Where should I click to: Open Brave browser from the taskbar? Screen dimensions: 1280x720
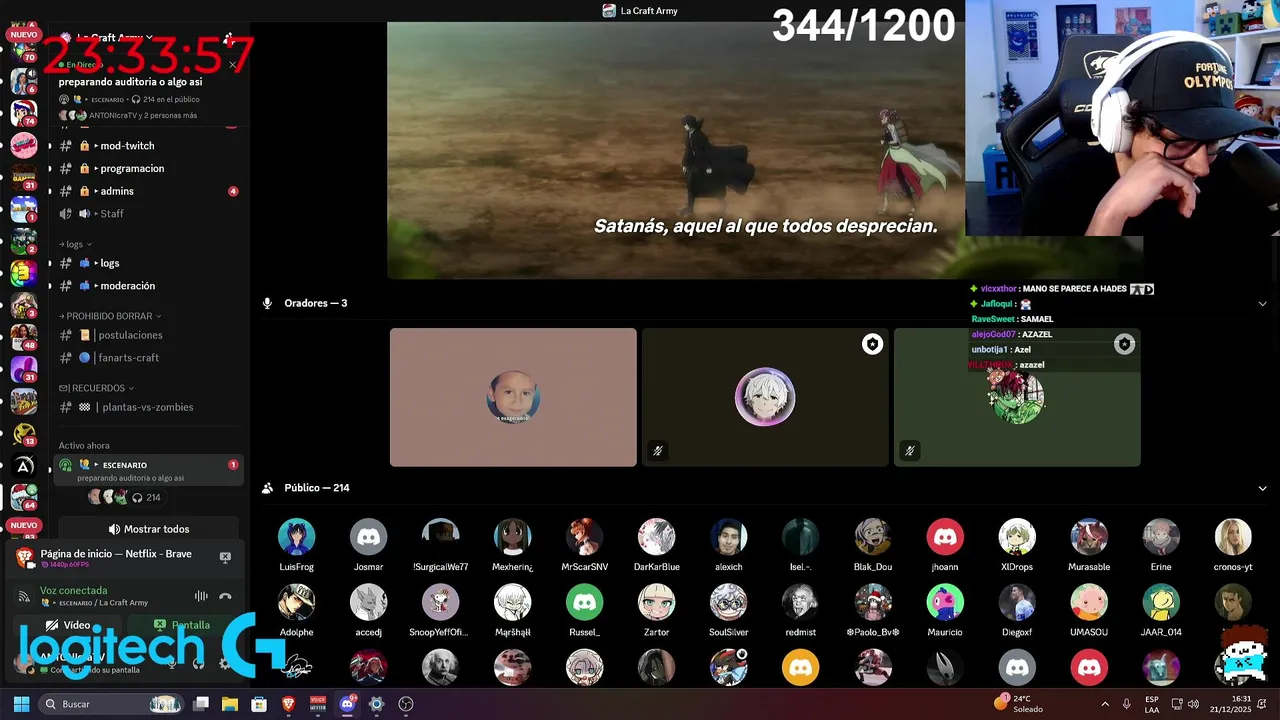(288, 704)
